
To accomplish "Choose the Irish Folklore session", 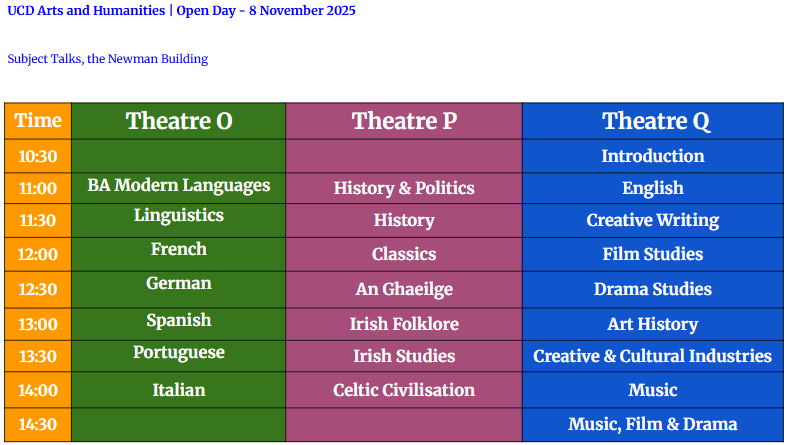I will pos(404,324).
